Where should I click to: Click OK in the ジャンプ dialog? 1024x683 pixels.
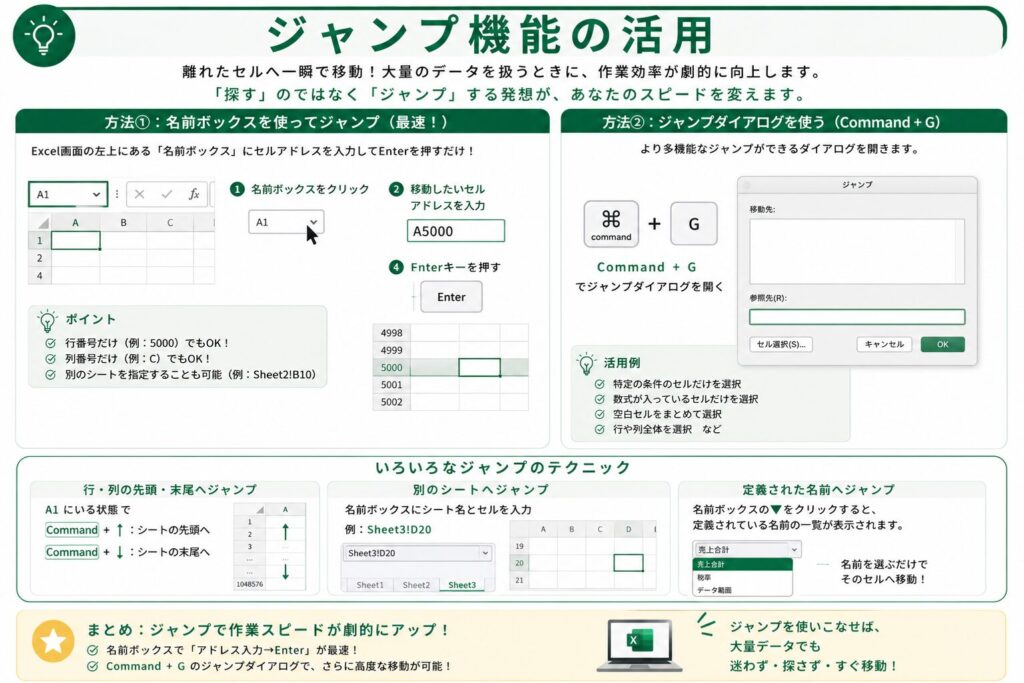click(942, 344)
